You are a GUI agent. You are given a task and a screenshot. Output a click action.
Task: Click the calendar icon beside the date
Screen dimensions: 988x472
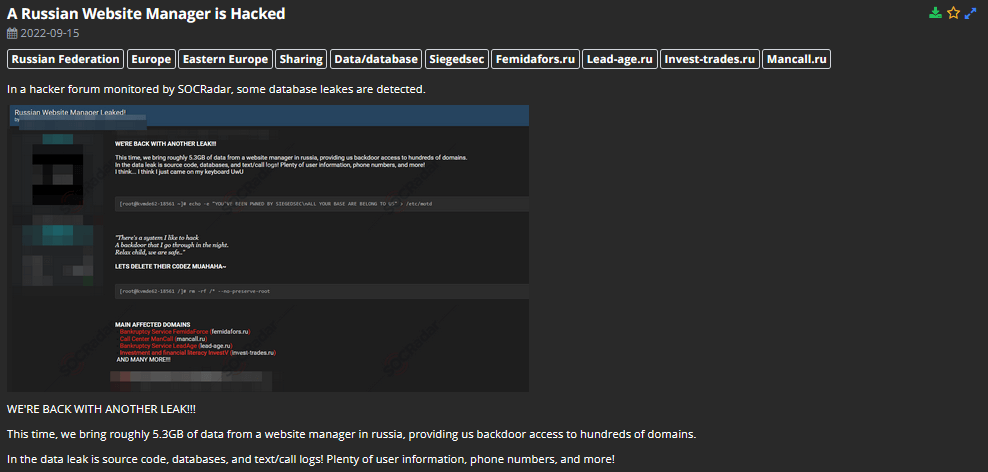[13, 33]
